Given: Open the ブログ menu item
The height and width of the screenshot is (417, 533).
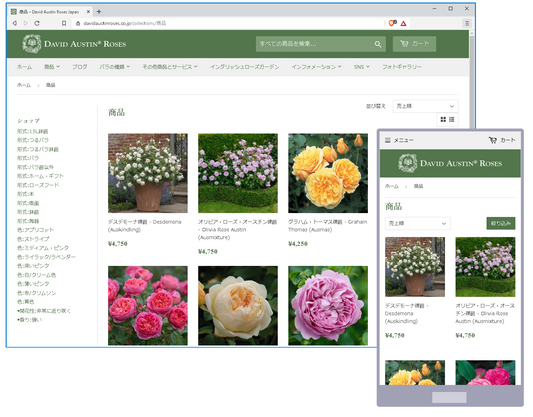Looking at the screenshot, I should (80, 67).
